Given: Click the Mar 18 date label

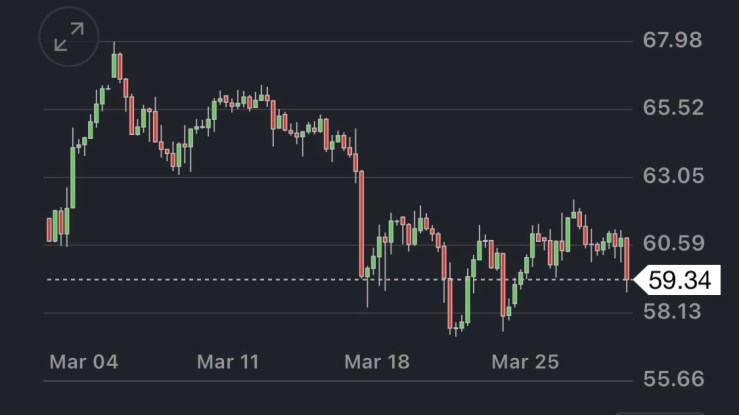Looking at the screenshot, I should [376, 362].
